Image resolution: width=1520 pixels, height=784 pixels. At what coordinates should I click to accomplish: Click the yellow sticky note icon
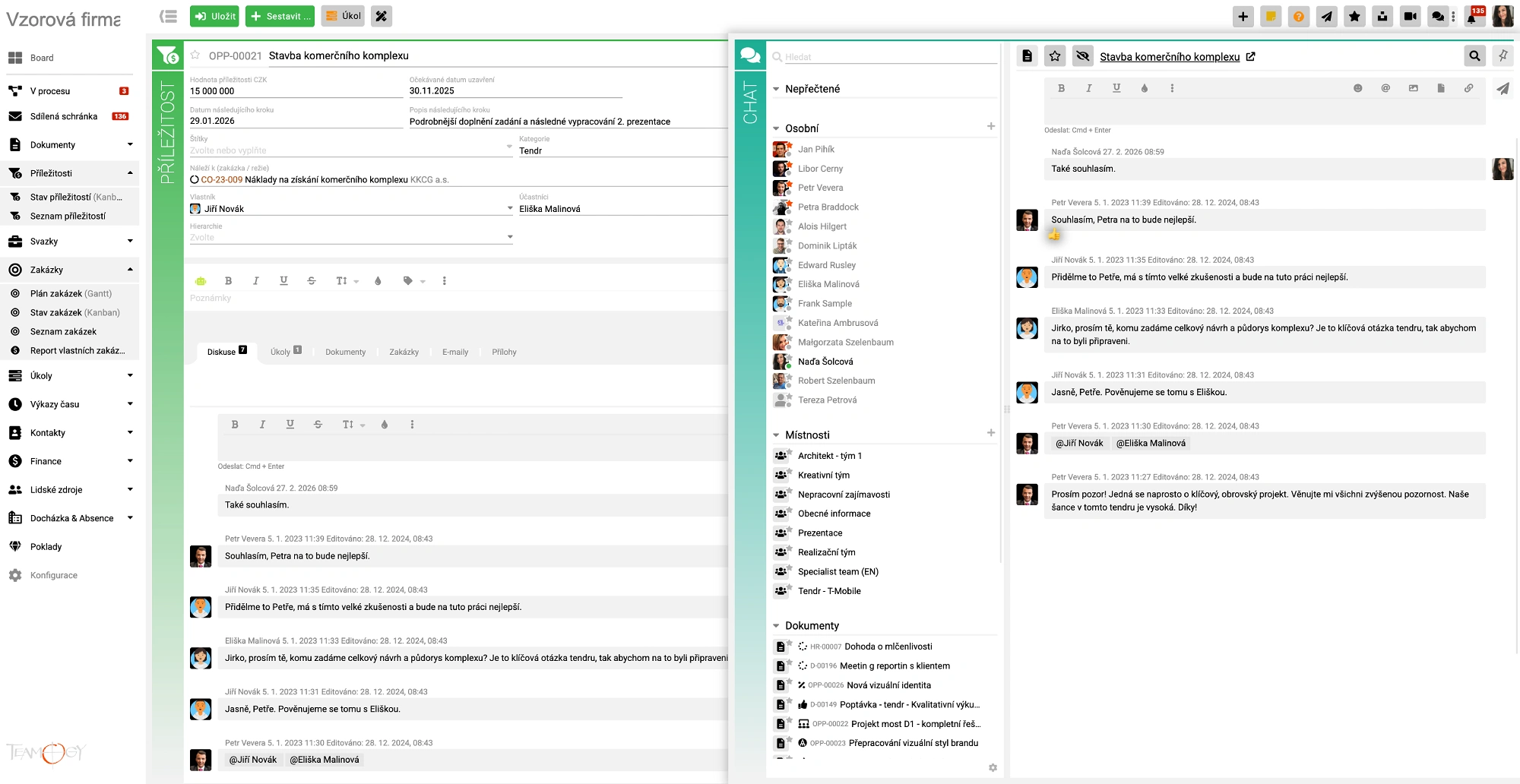(x=1271, y=17)
